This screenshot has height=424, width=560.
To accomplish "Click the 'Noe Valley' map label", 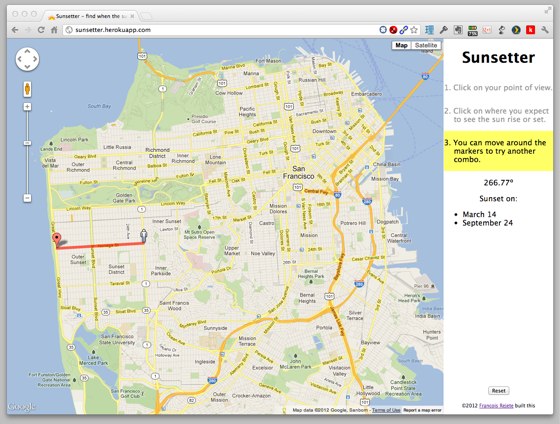I will coord(263,253).
